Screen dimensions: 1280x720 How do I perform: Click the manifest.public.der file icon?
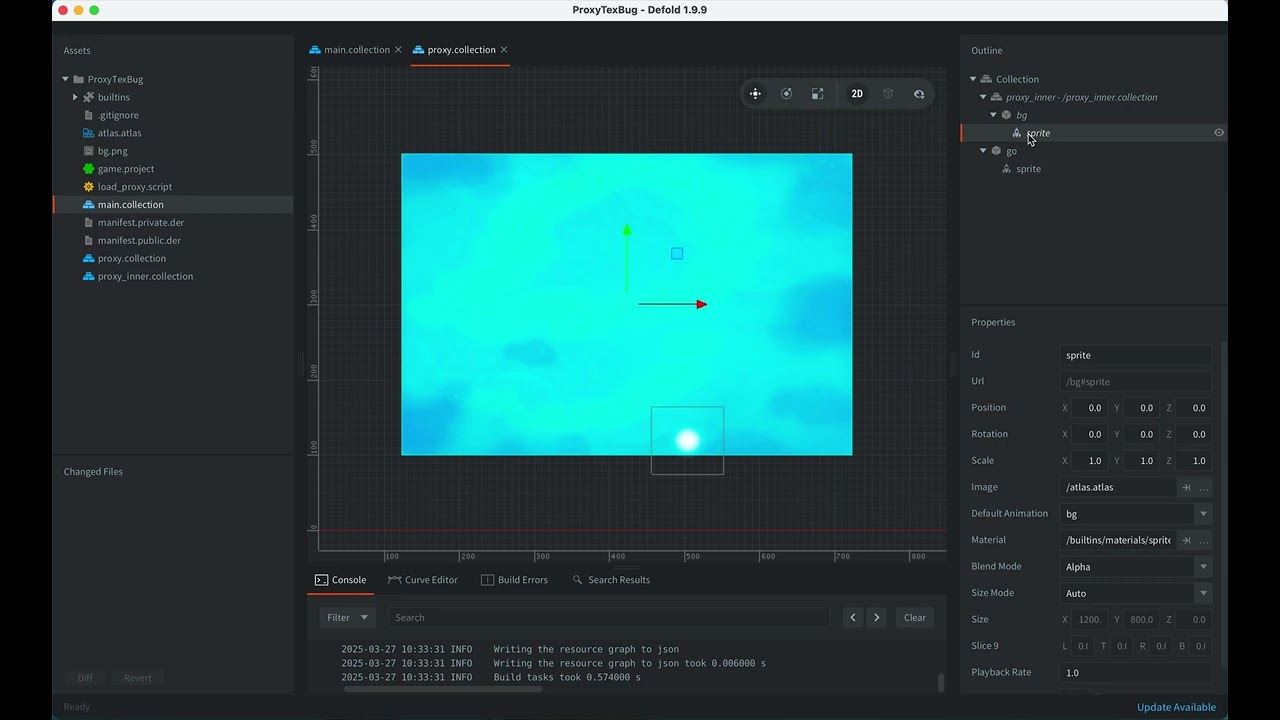click(89, 241)
